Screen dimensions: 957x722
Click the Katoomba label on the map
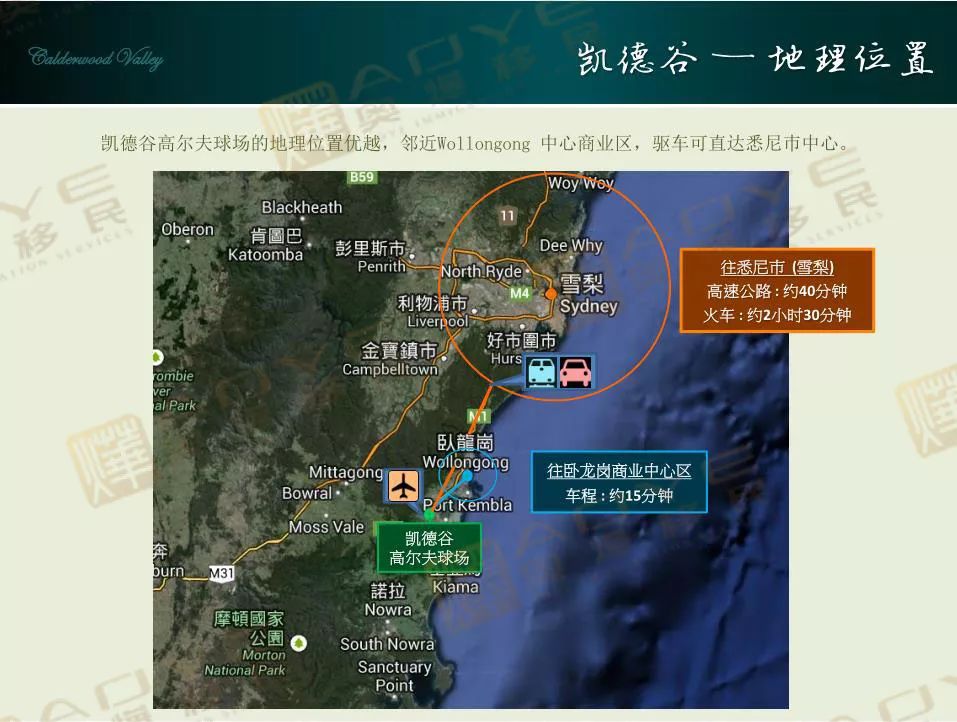pos(265,255)
